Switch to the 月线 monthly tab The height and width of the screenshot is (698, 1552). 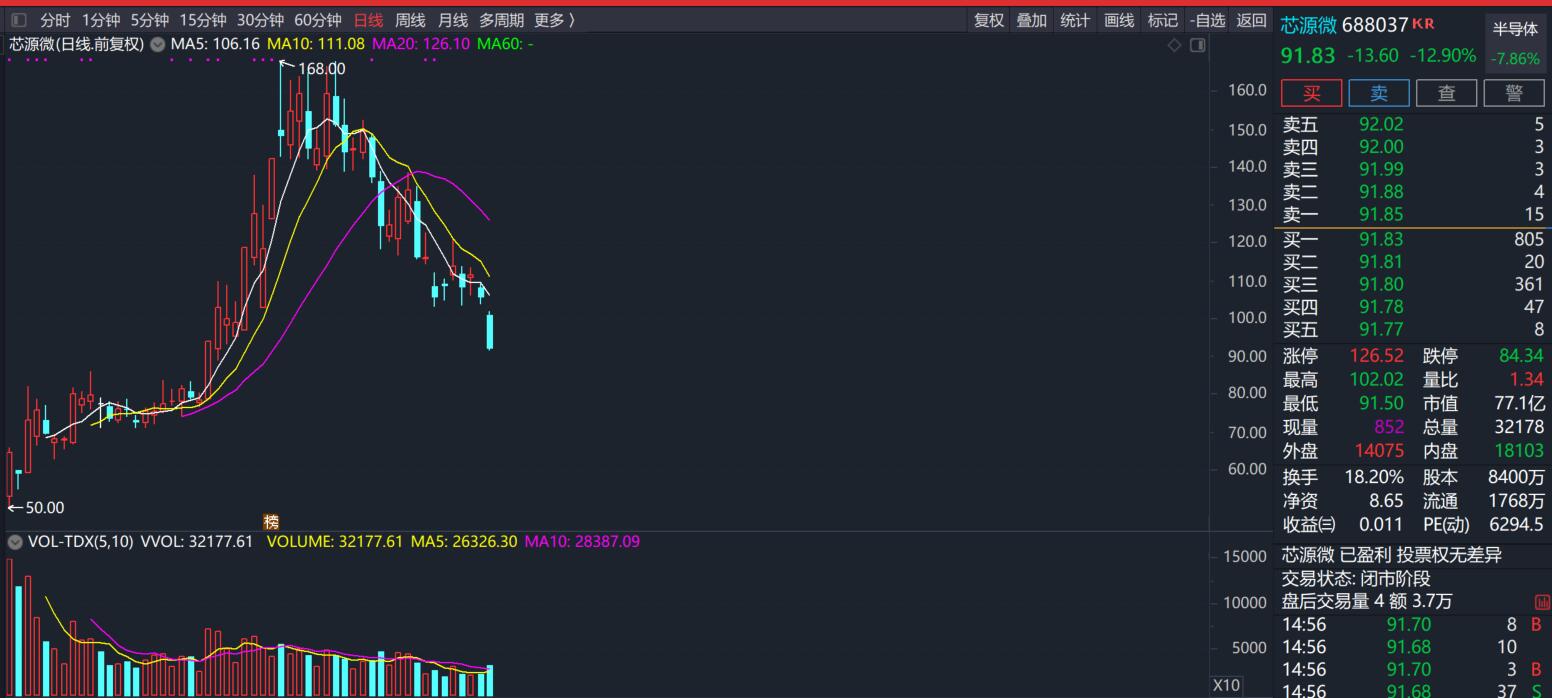pyautogui.click(x=453, y=20)
